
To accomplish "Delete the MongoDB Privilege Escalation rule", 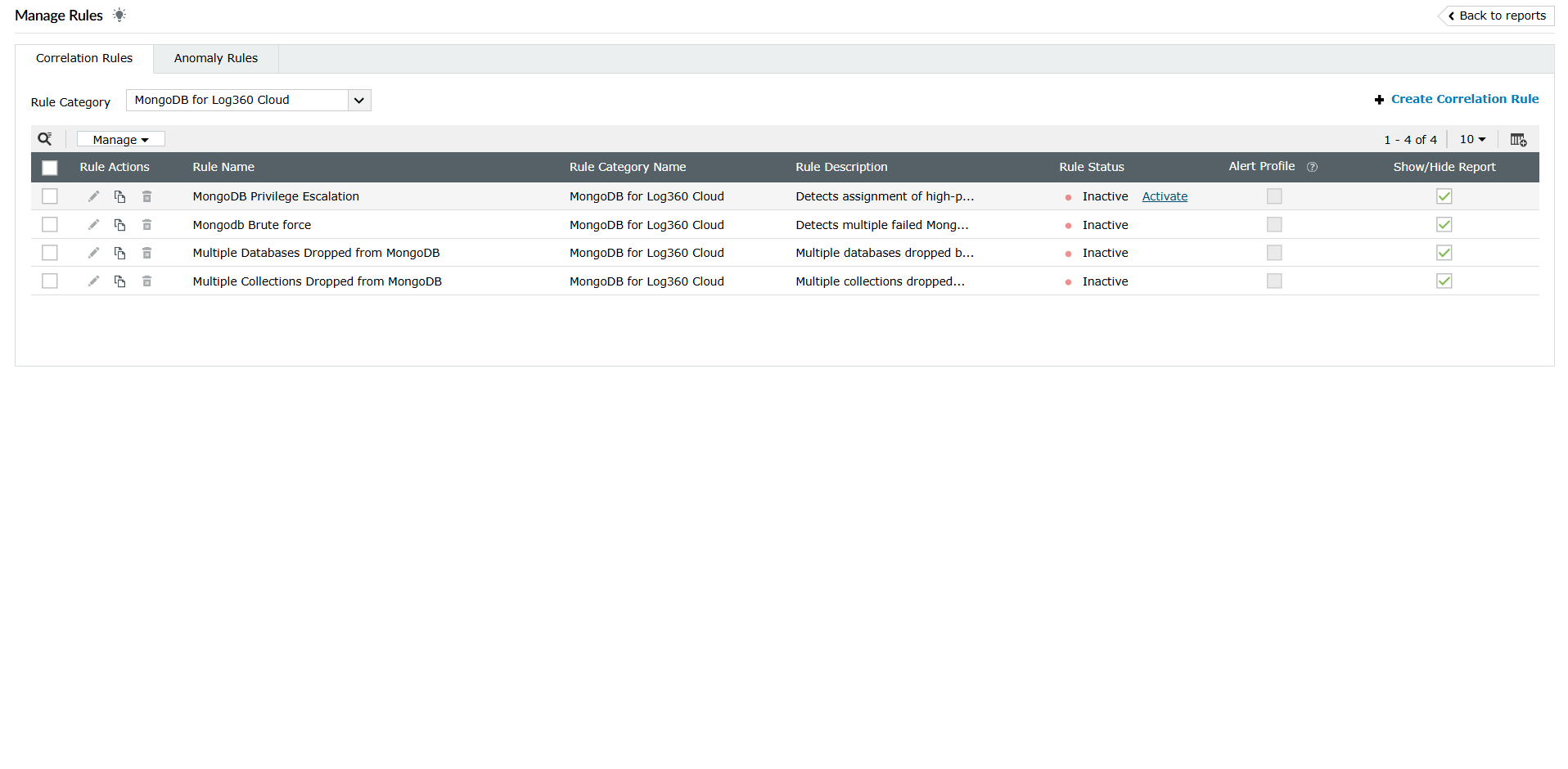I will 146,196.
